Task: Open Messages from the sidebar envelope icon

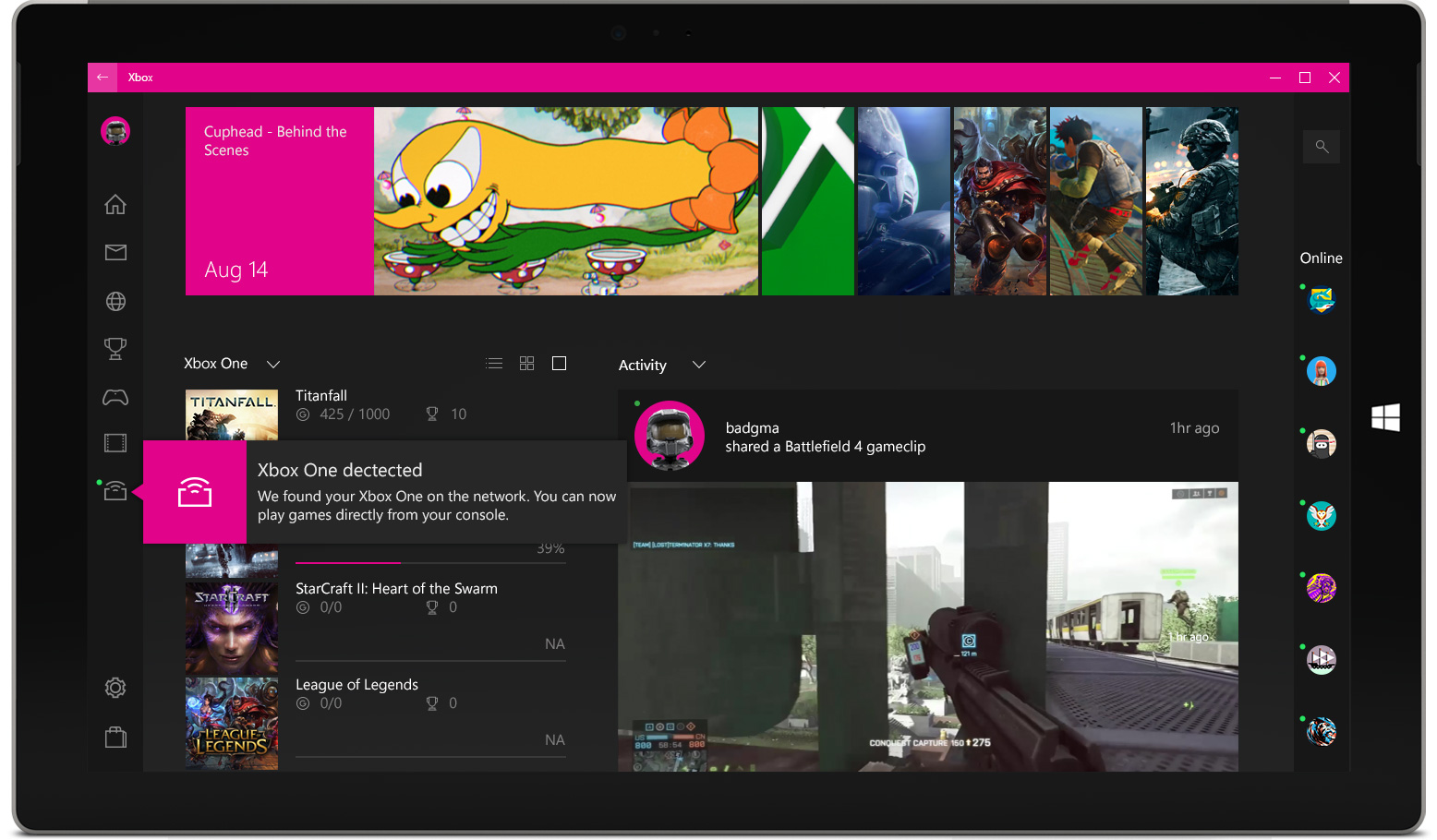Action: [115, 252]
